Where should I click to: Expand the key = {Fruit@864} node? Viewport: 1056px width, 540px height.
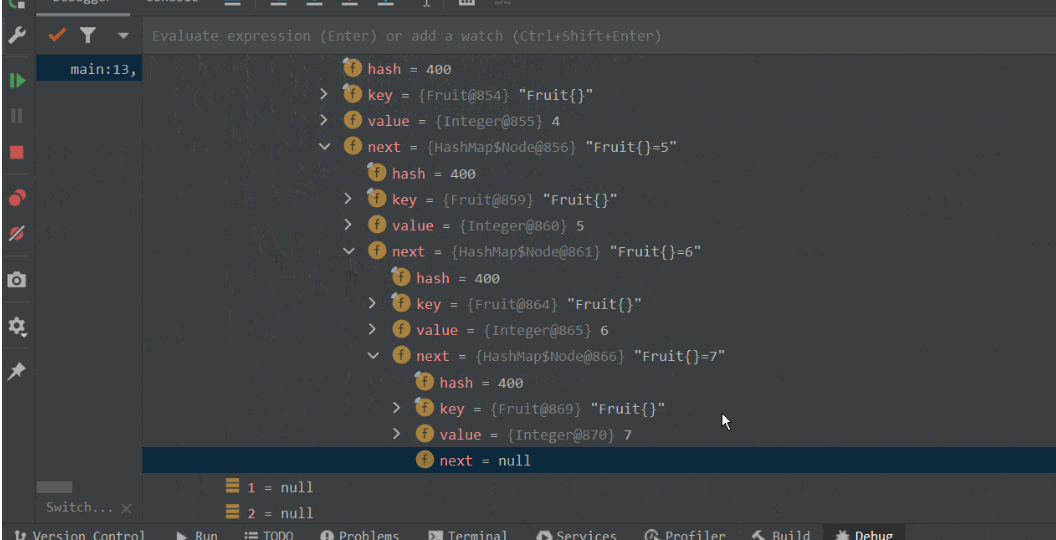coord(372,304)
